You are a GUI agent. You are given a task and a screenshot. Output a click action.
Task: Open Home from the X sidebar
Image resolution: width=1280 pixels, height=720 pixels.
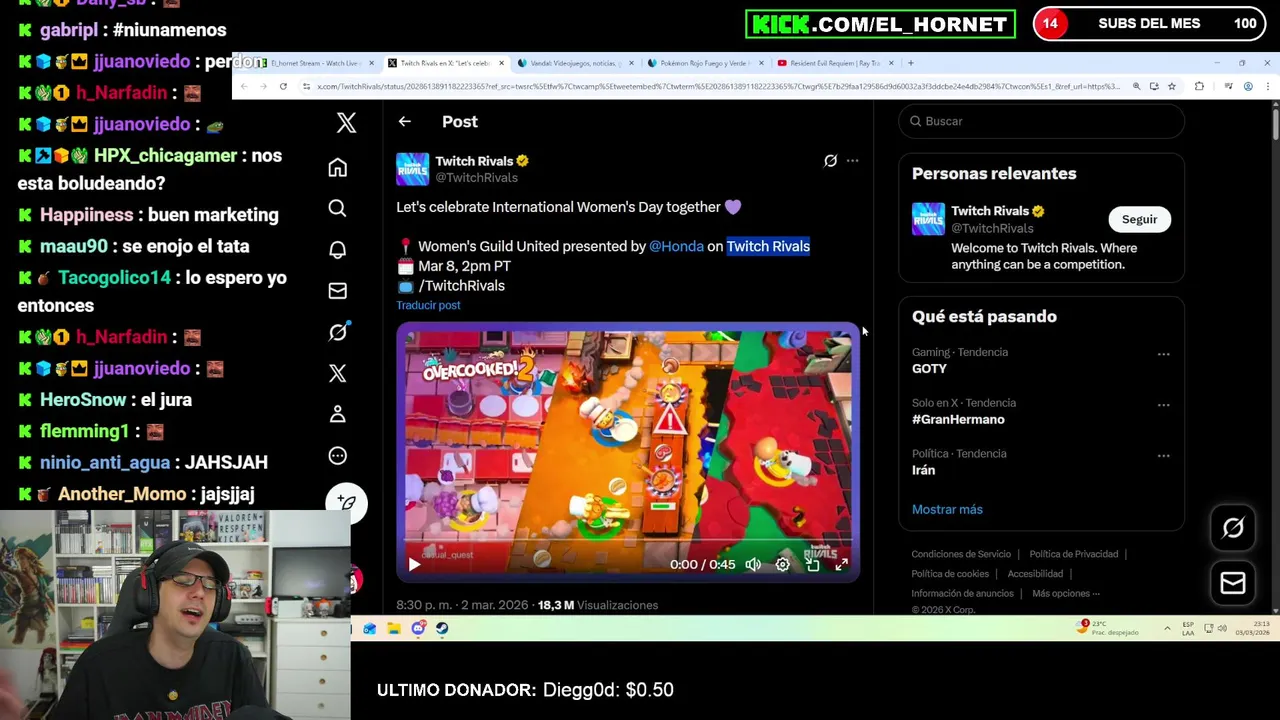(x=338, y=167)
